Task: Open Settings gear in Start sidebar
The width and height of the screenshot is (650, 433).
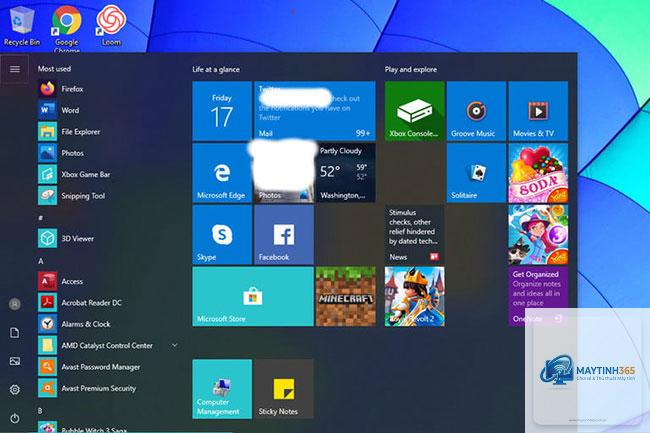Action: click(15, 389)
